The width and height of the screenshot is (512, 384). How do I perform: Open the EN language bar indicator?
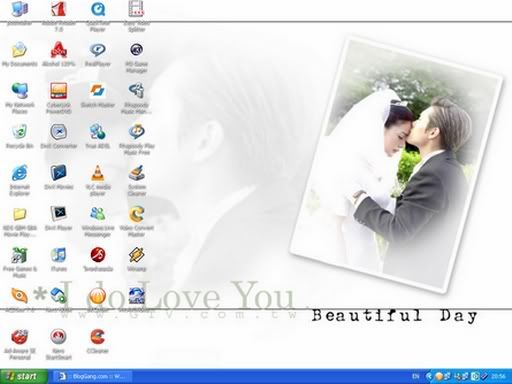pos(416,377)
